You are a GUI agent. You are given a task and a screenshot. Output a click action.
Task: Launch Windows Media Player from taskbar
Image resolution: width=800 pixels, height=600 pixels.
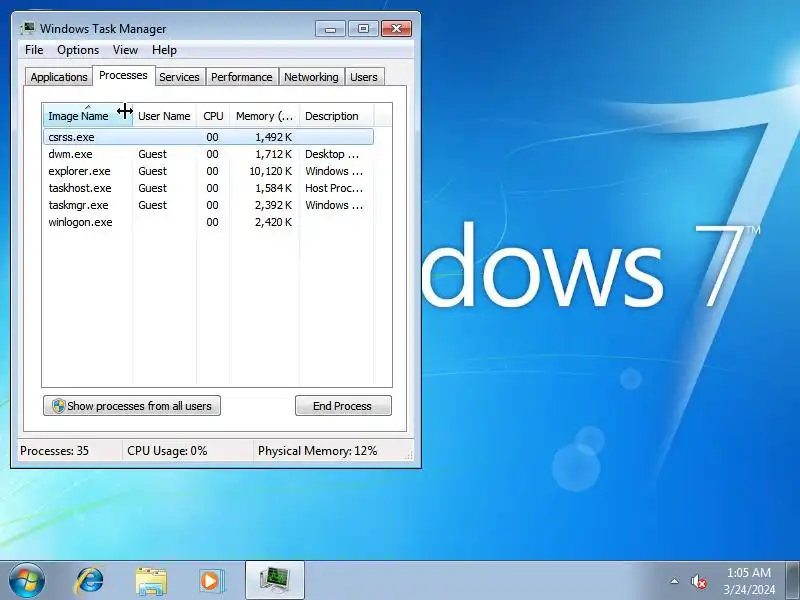212,581
